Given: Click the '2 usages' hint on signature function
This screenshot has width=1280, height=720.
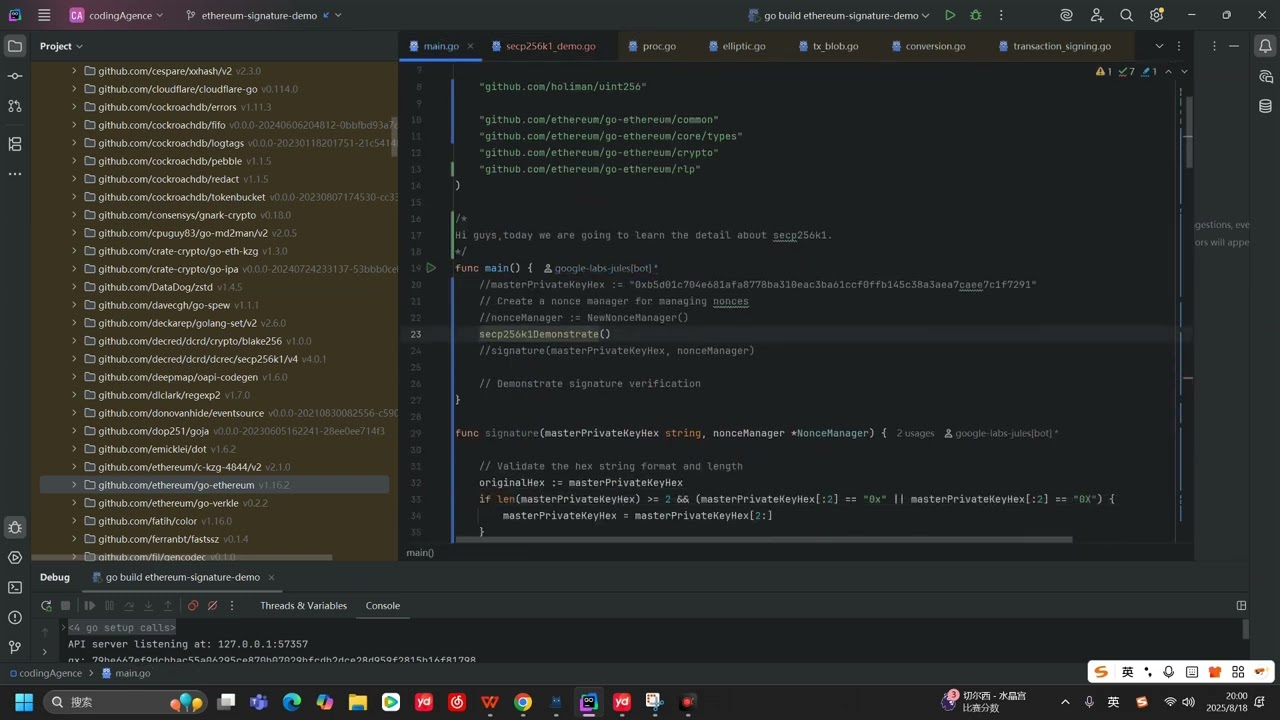Looking at the screenshot, I should coord(915,433).
